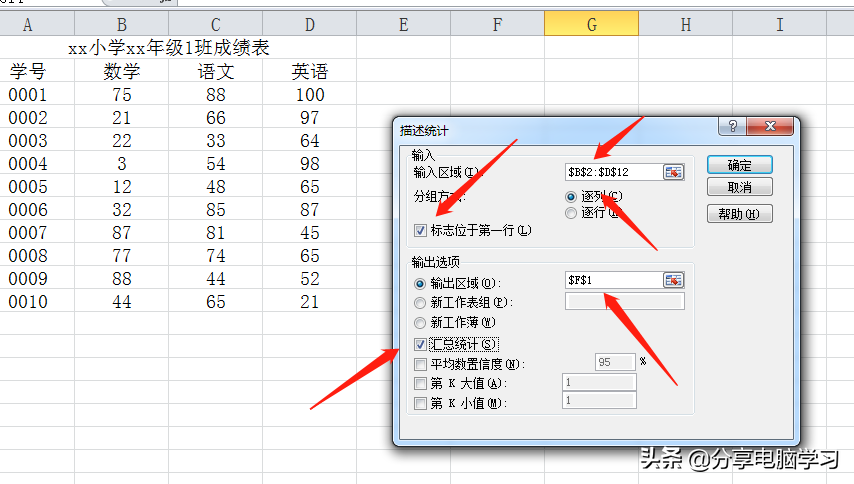Click math score 3 for 0004
854x484 pixels.
(121, 164)
